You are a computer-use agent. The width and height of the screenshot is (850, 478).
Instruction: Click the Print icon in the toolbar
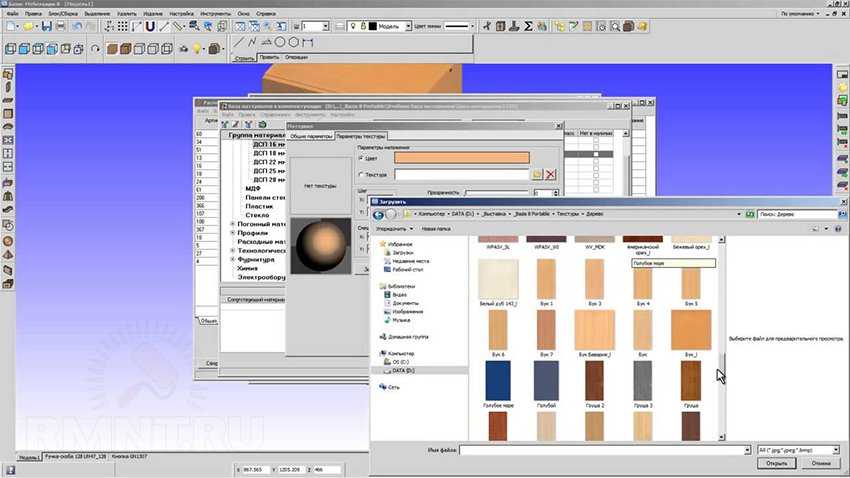pos(59,26)
